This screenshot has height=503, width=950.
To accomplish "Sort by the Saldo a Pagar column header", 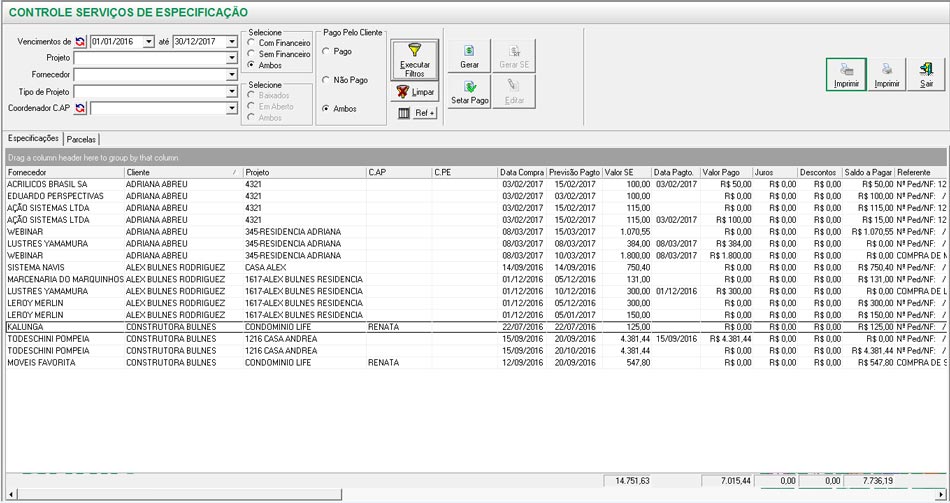I will click(868, 173).
